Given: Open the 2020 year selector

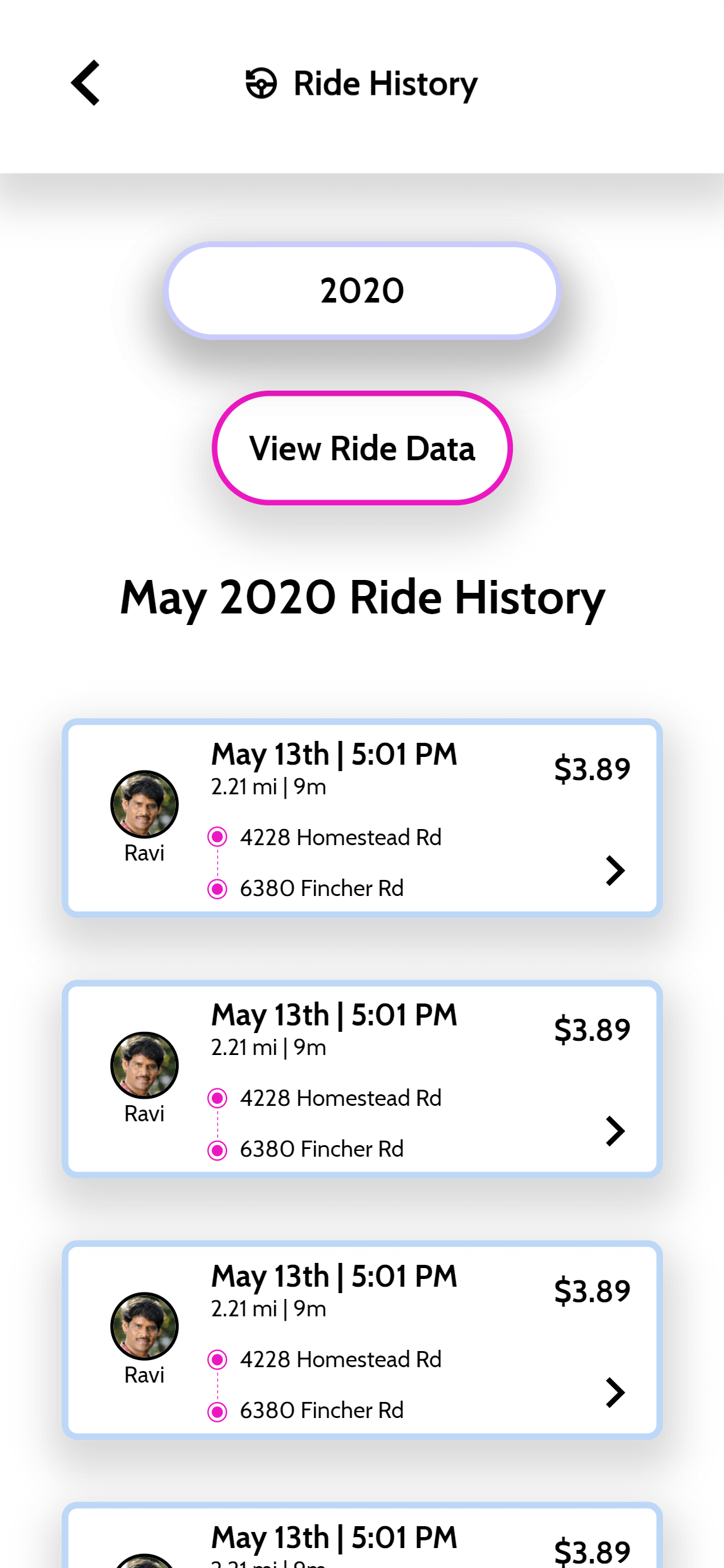Looking at the screenshot, I should tap(362, 290).
